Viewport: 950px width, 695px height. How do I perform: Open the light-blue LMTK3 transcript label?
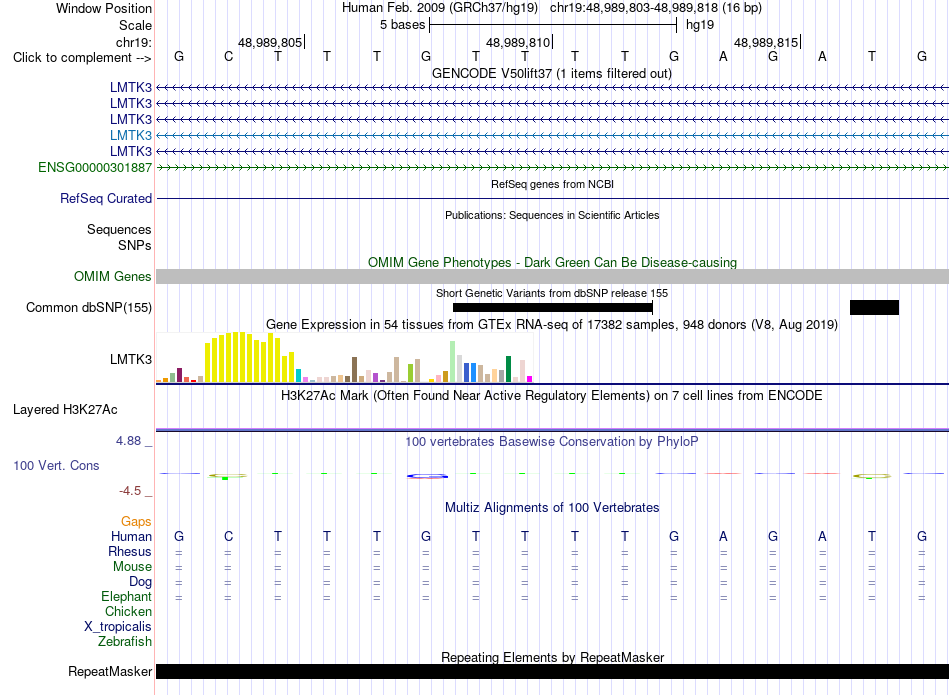point(131,135)
